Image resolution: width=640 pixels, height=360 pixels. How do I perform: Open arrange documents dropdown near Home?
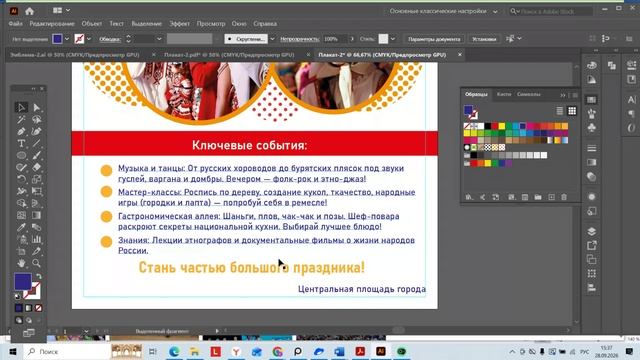tap(61, 10)
